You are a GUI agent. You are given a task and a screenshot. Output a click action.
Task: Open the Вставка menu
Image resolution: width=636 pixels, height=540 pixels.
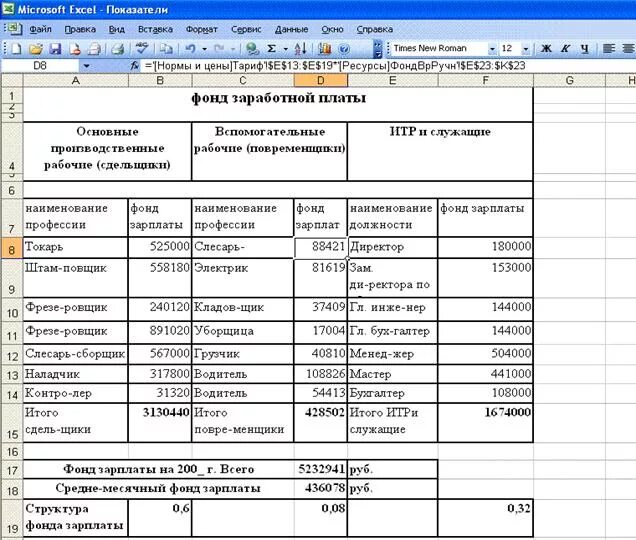[155, 29]
